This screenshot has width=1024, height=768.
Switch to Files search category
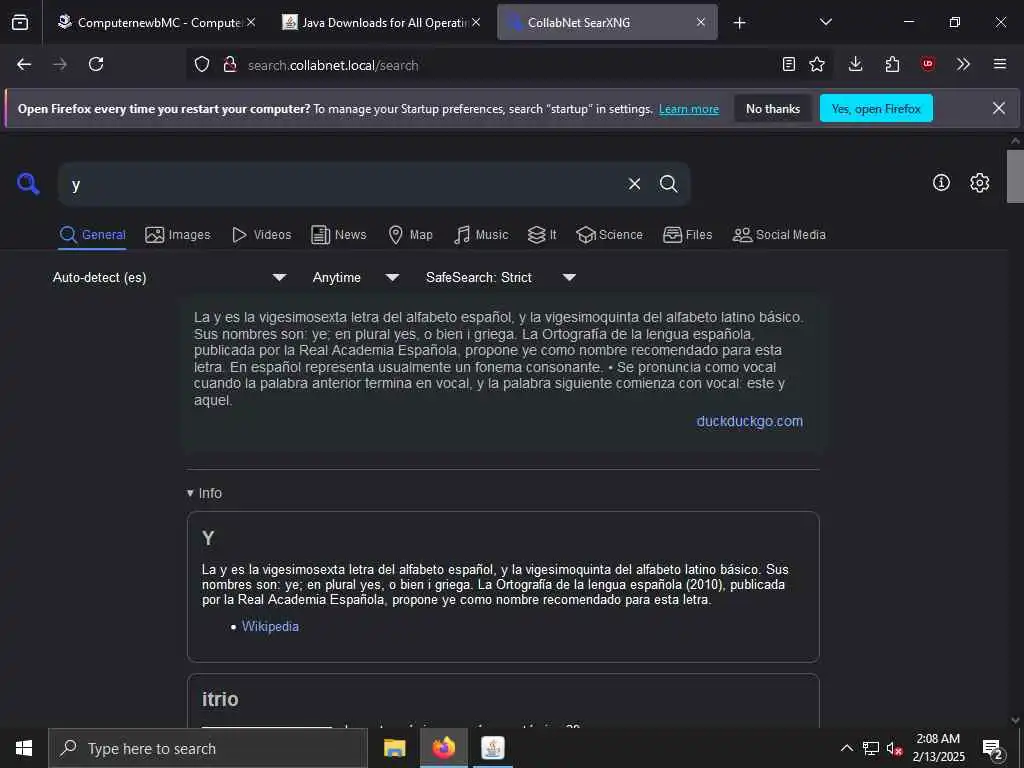pos(687,234)
